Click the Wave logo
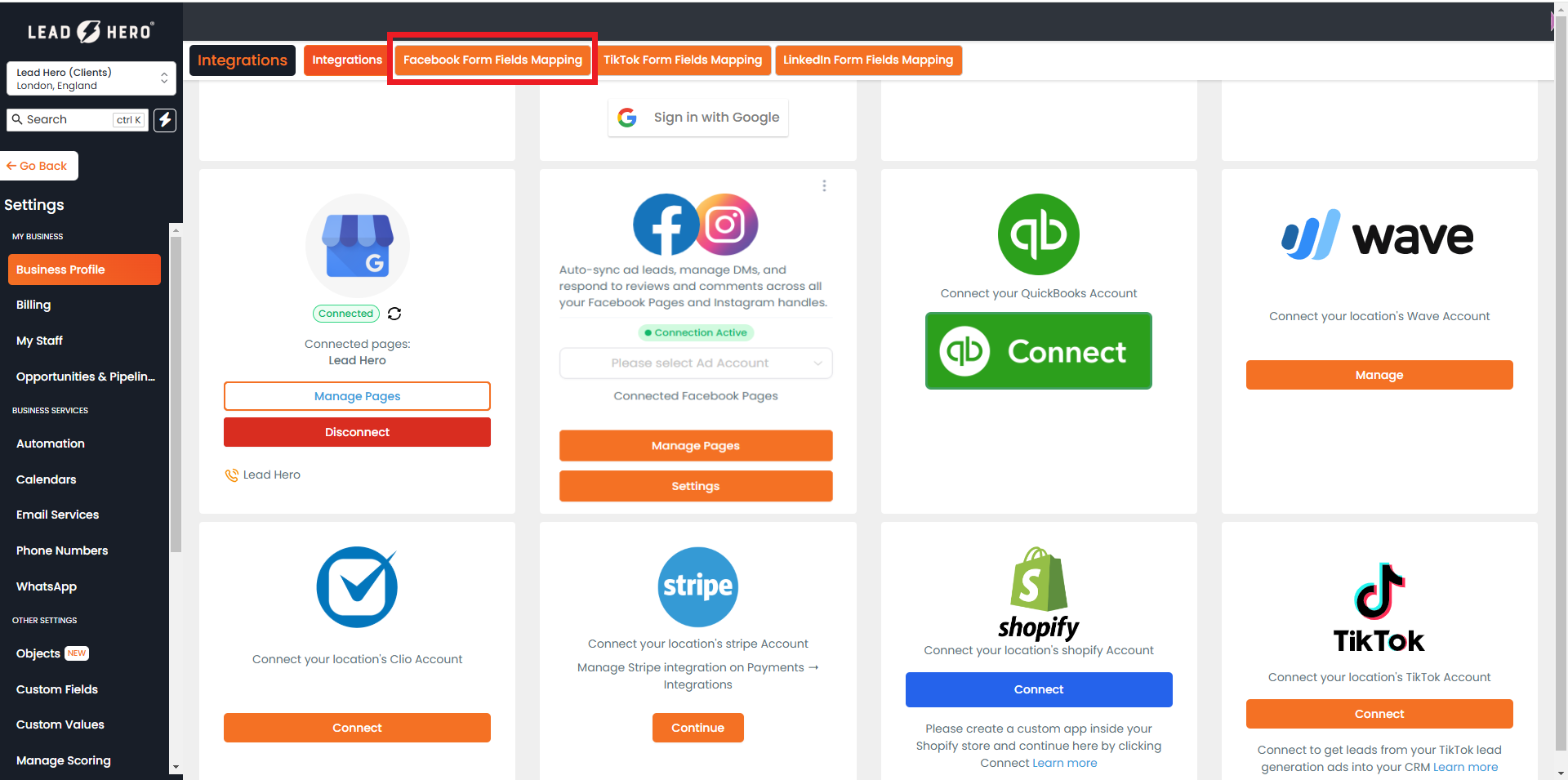 coord(1378,235)
